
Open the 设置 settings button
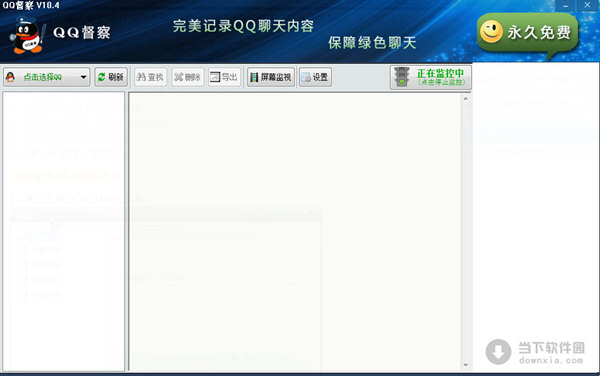coord(315,77)
